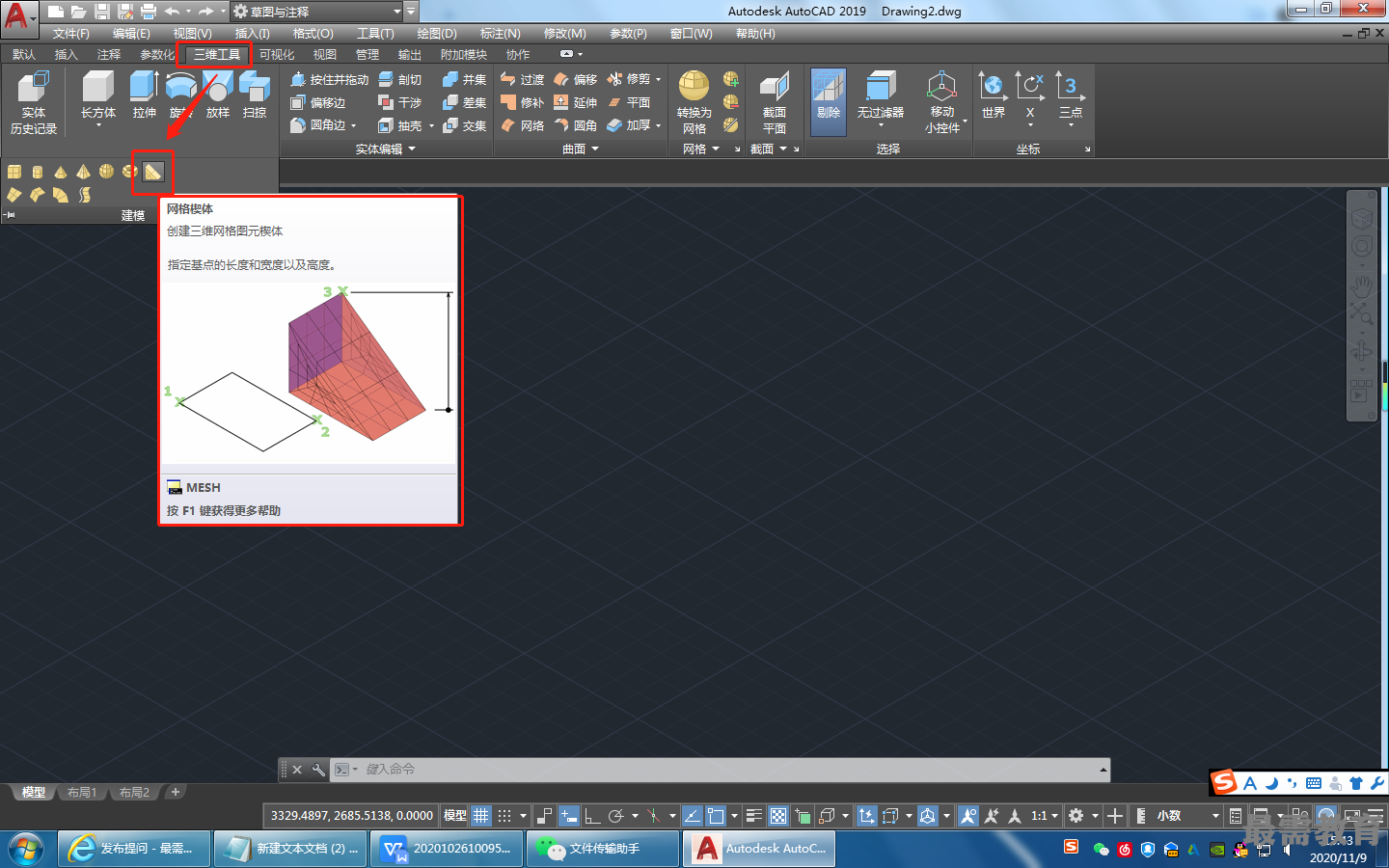
Task: Open the 抽壳 dropdown arrow
Action: tap(431, 125)
